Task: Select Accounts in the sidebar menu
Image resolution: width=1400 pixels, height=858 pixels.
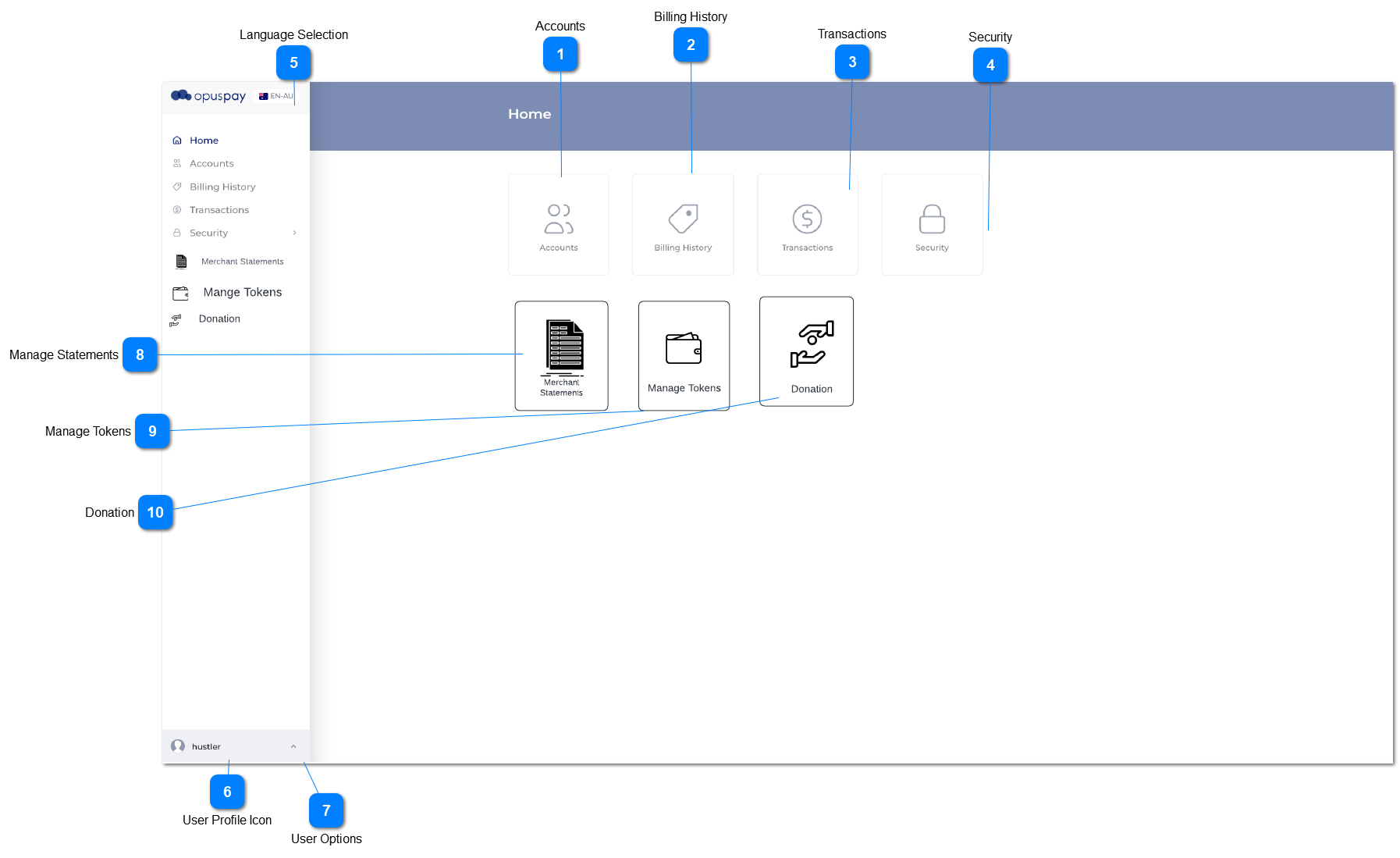Action: [x=211, y=163]
